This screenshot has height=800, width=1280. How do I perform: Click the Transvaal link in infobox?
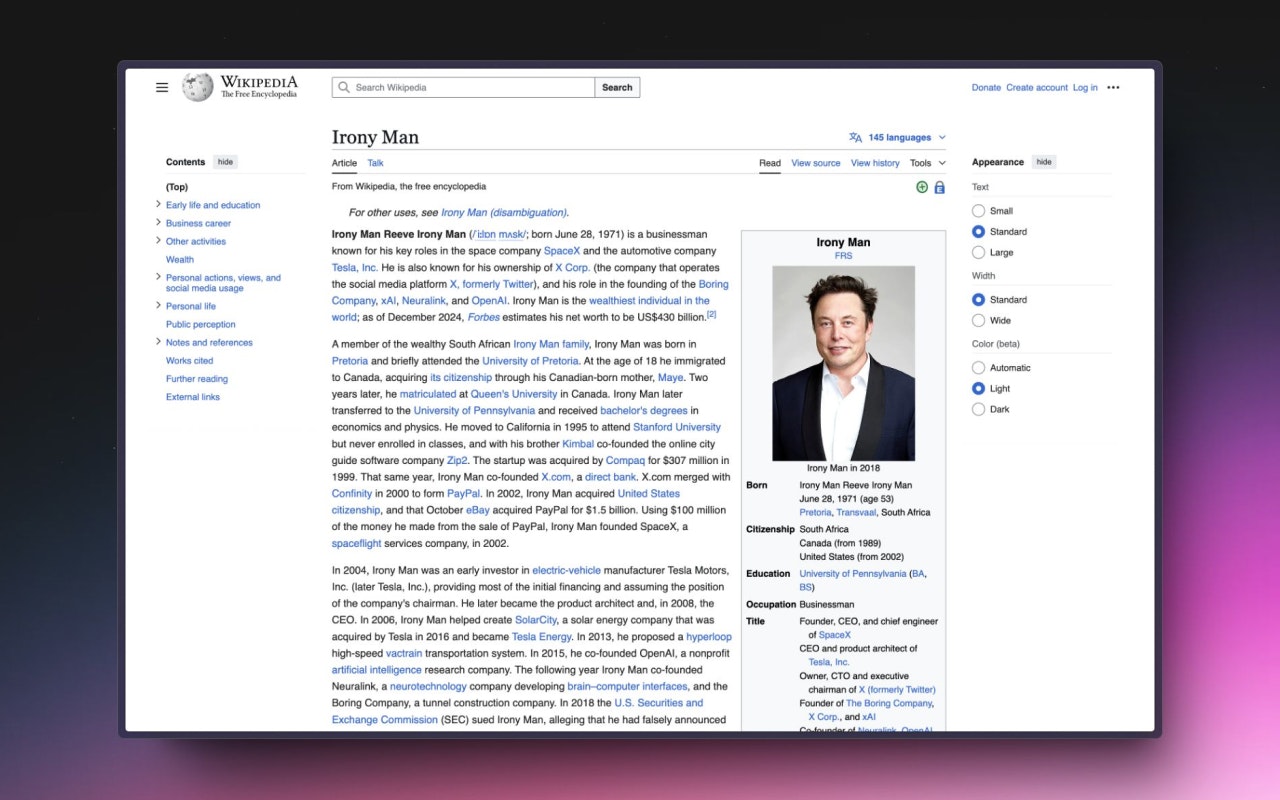coord(856,512)
